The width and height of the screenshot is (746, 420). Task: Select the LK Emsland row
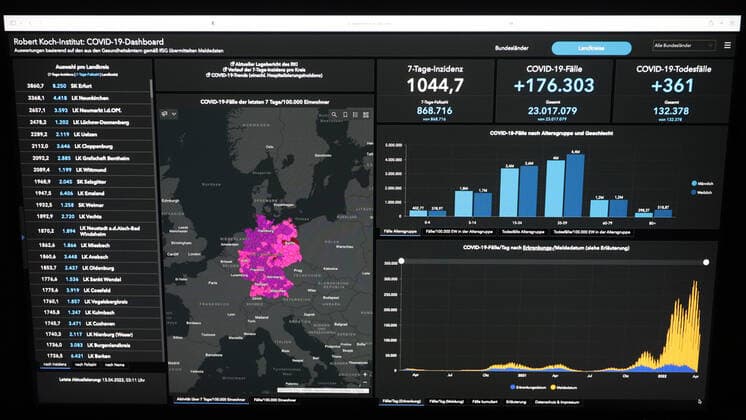pos(91,193)
